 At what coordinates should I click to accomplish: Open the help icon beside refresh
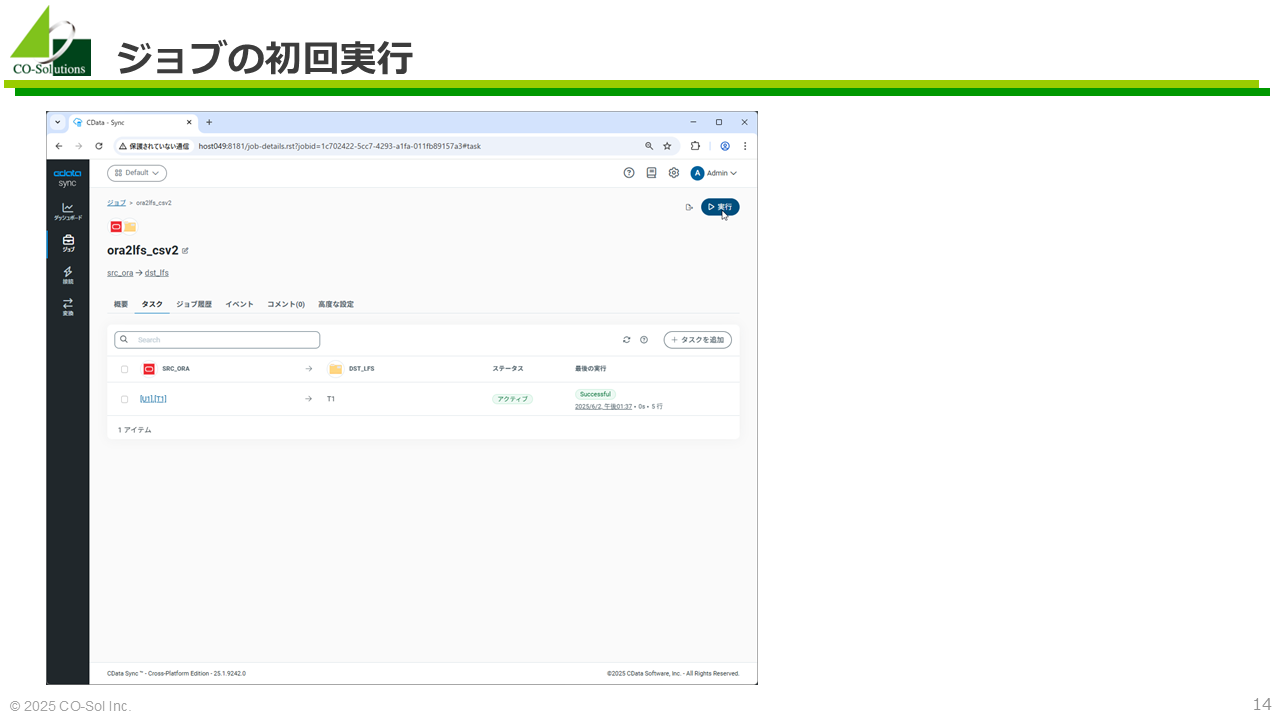(x=644, y=340)
